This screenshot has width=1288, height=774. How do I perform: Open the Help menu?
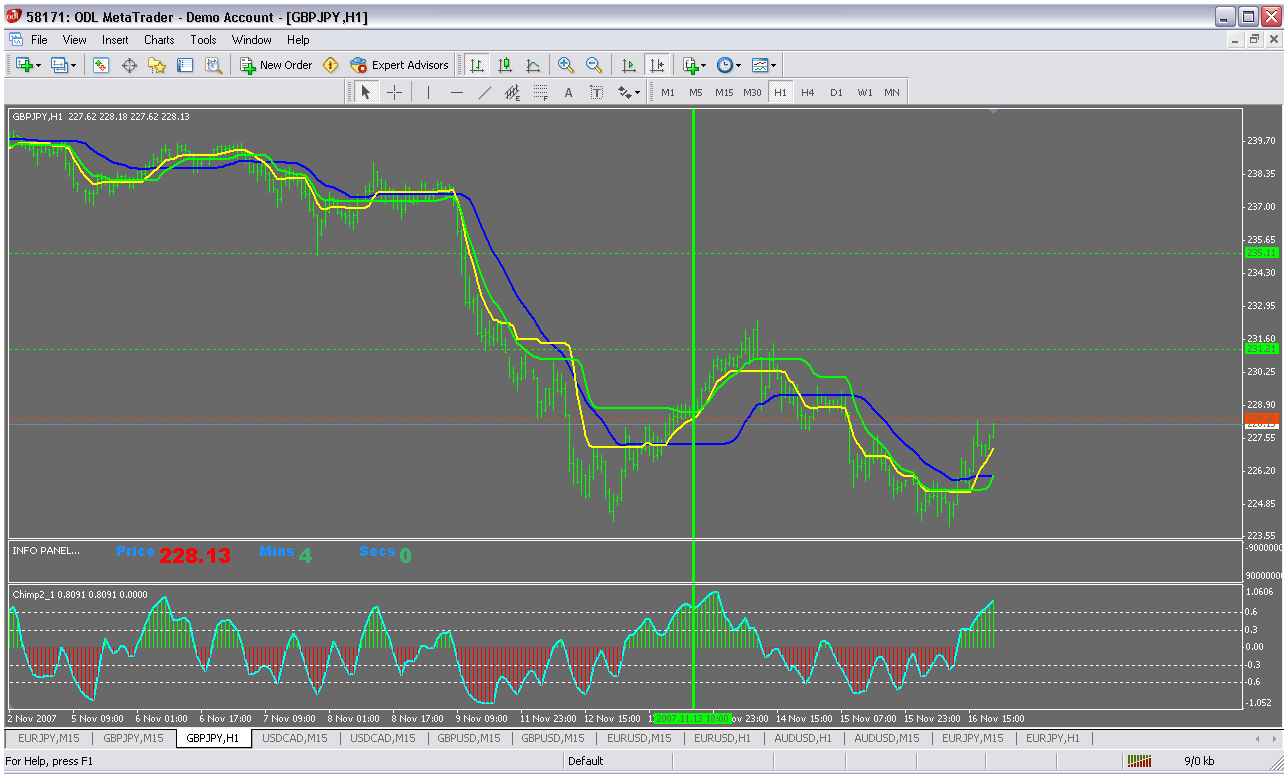(298, 40)
